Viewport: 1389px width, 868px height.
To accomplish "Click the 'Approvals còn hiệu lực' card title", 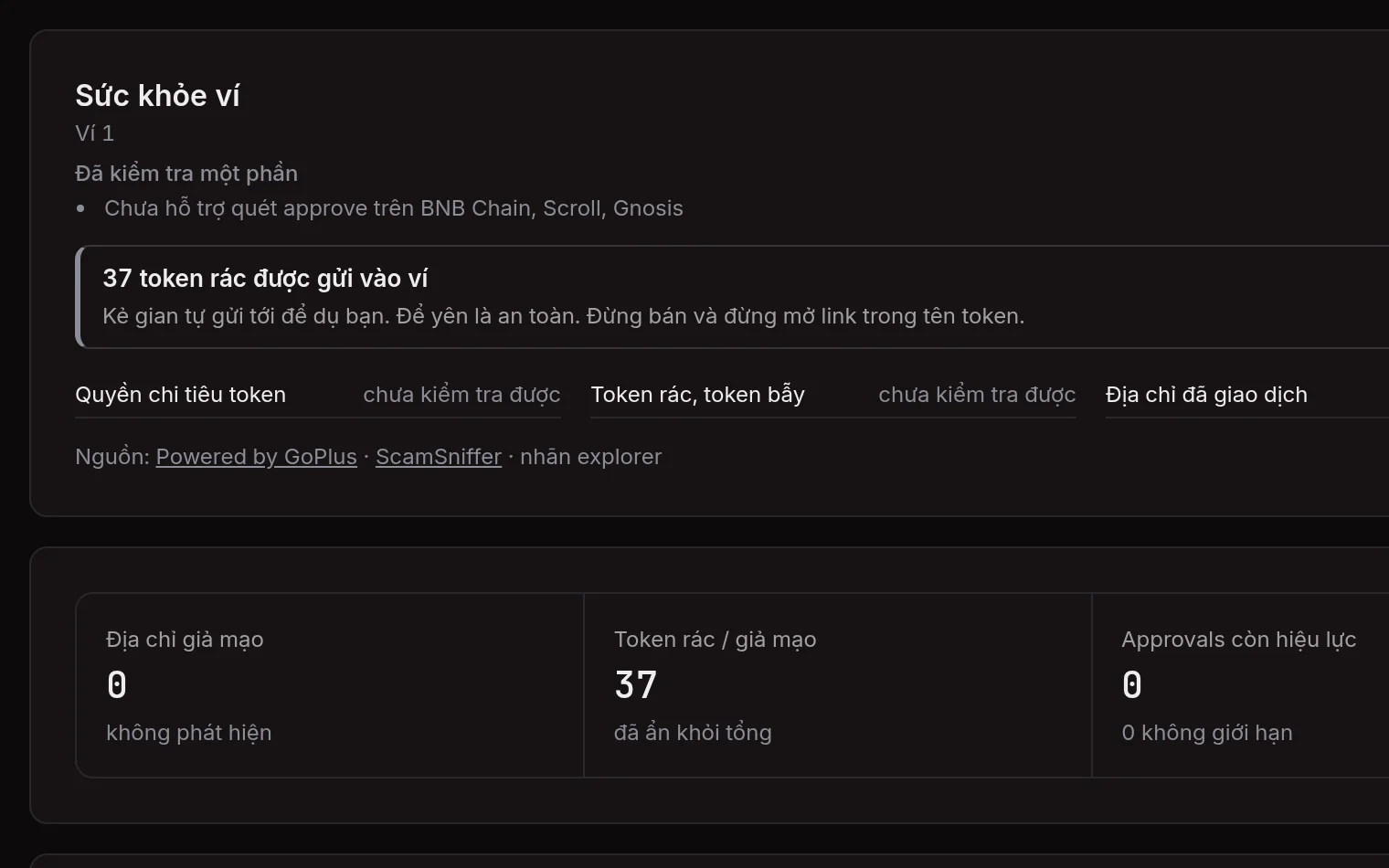I will (x=1238, y=640).
